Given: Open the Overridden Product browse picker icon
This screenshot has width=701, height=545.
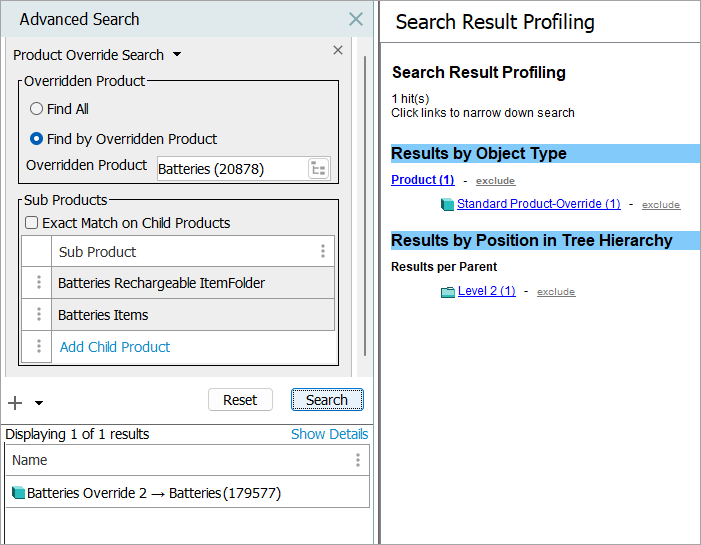Looking at the screenshot, I should coord(319,169).
